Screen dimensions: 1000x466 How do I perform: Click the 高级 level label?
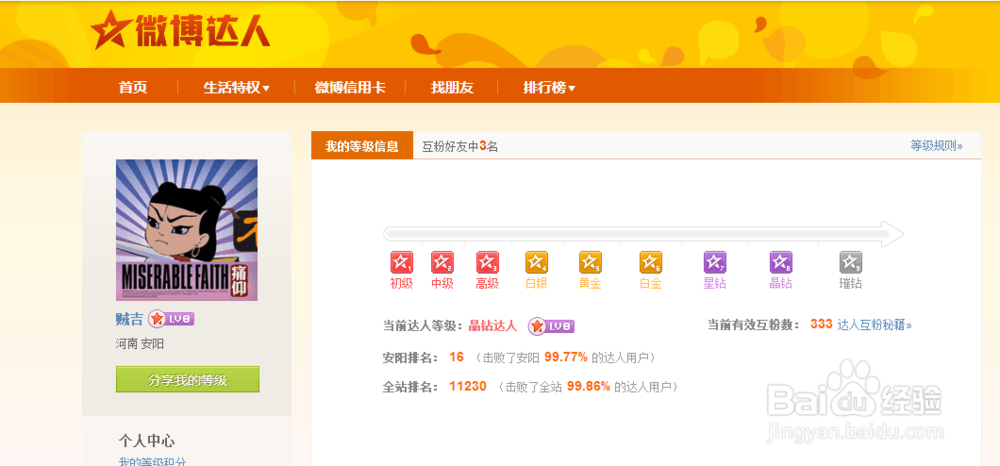(487, 284)
